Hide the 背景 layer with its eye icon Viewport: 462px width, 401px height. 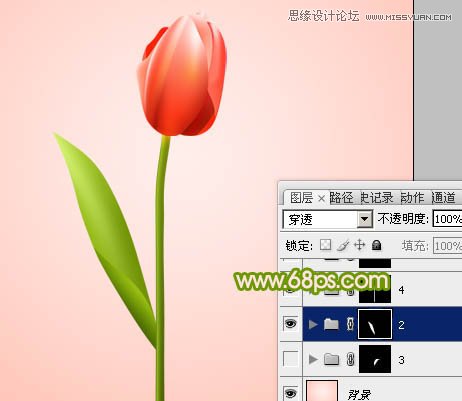(290, 393)
